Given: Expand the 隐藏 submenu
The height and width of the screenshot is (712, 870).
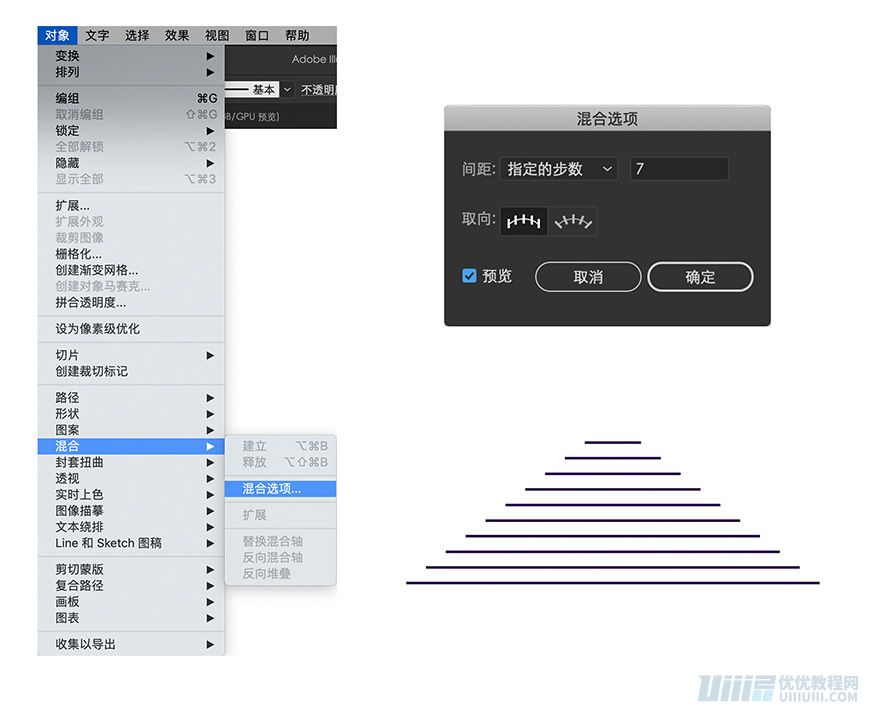Looking at the screenshot, I should [x=131, y=163].
